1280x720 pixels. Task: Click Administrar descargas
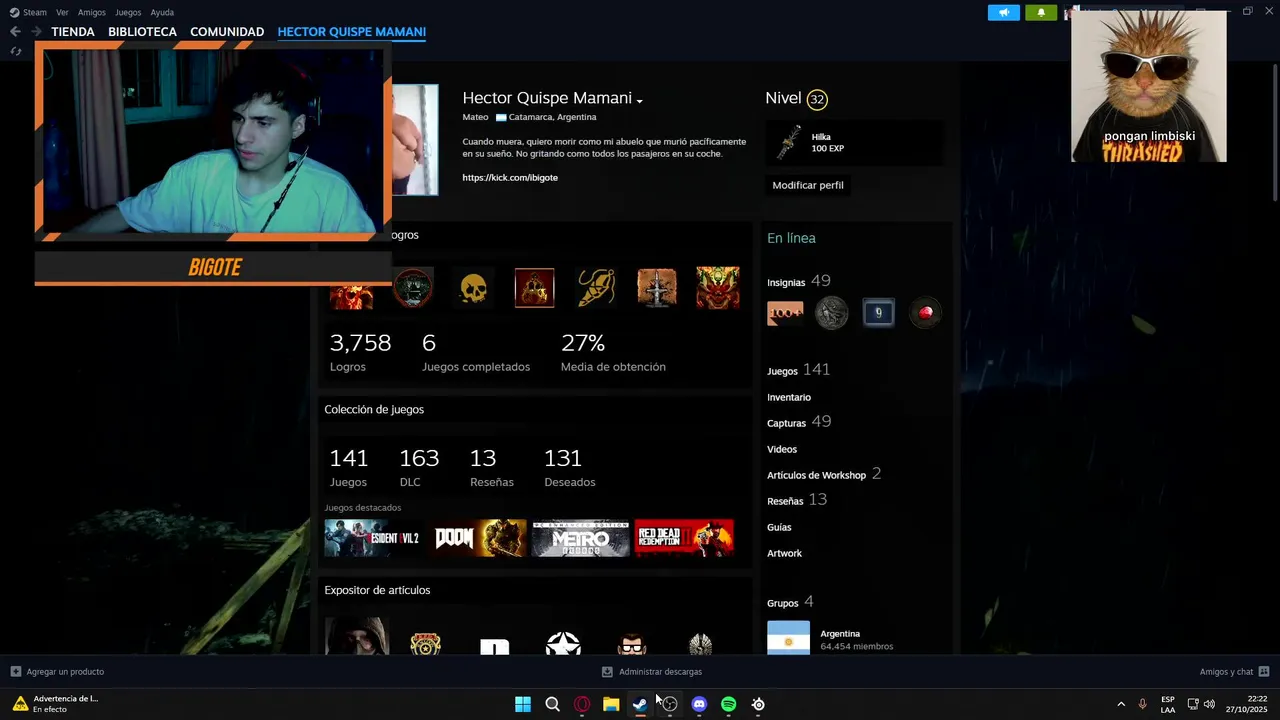coord(660,672)
